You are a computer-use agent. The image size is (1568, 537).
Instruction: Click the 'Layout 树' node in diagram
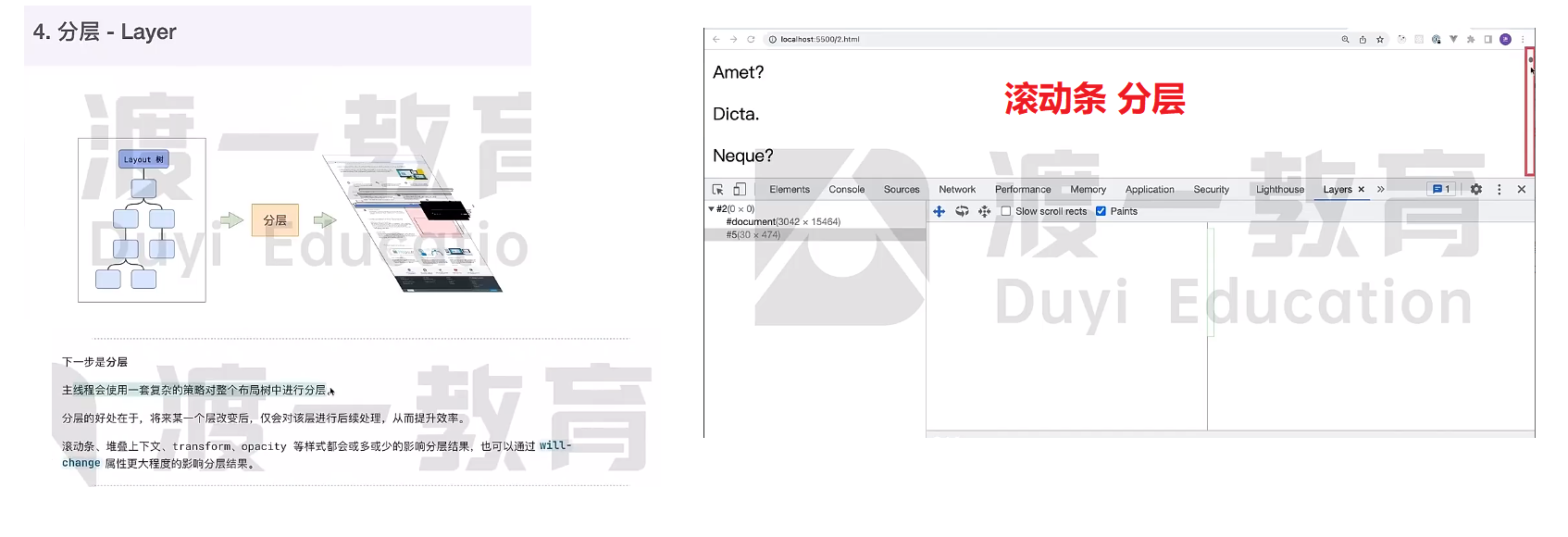[x=143, y=159]
